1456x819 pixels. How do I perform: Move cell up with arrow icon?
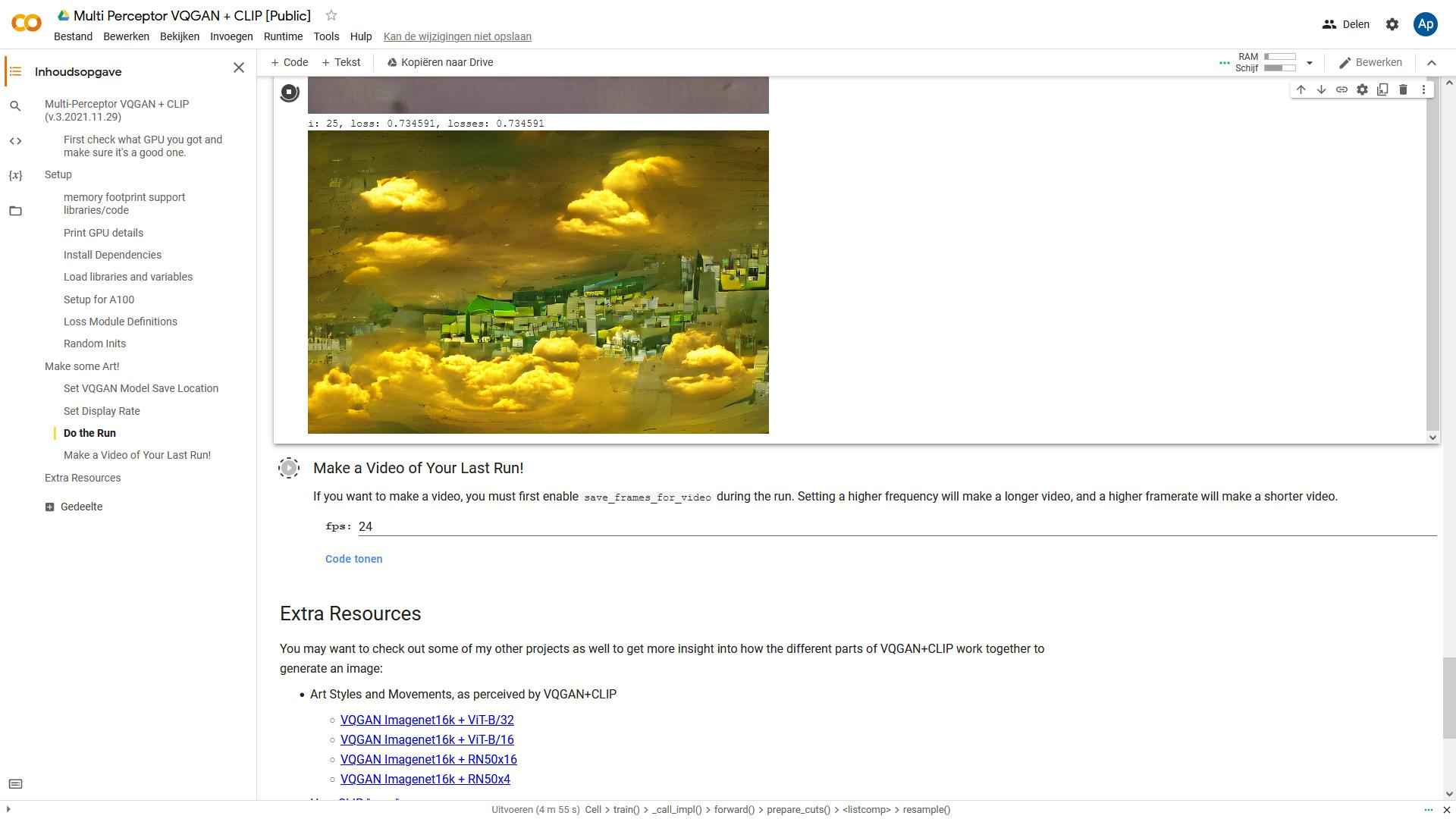1301,89
